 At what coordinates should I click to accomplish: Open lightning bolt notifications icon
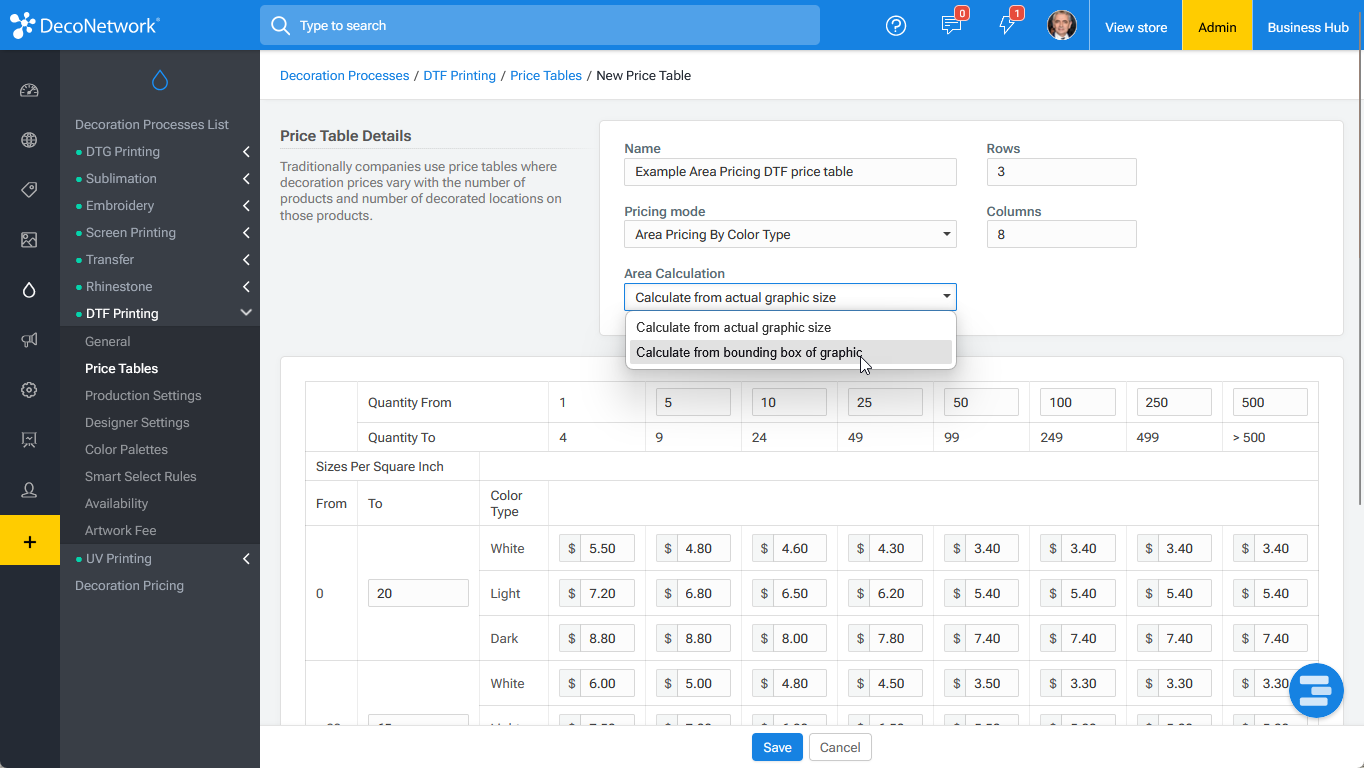click(x=1008, y=25)
